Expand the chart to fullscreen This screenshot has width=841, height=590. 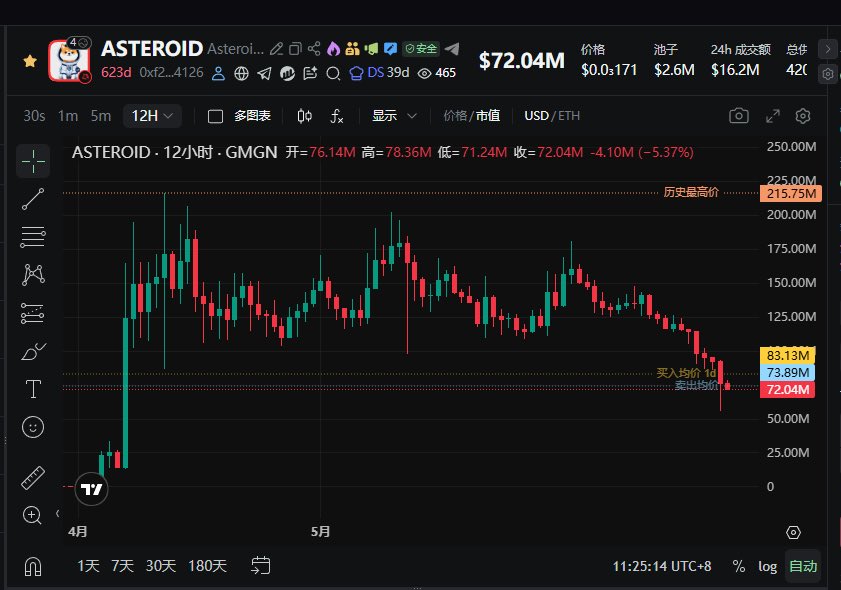pyautogui.click(x=772, y=116)
